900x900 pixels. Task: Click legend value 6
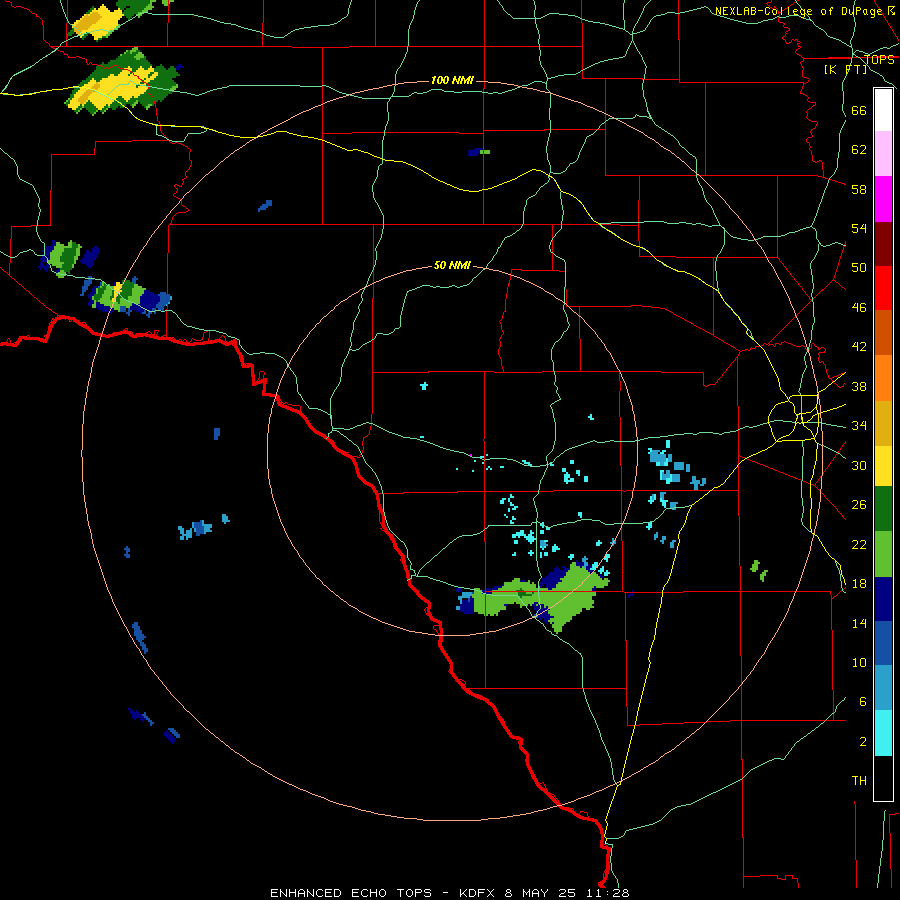pyautogui.click(x=863, y=702)
